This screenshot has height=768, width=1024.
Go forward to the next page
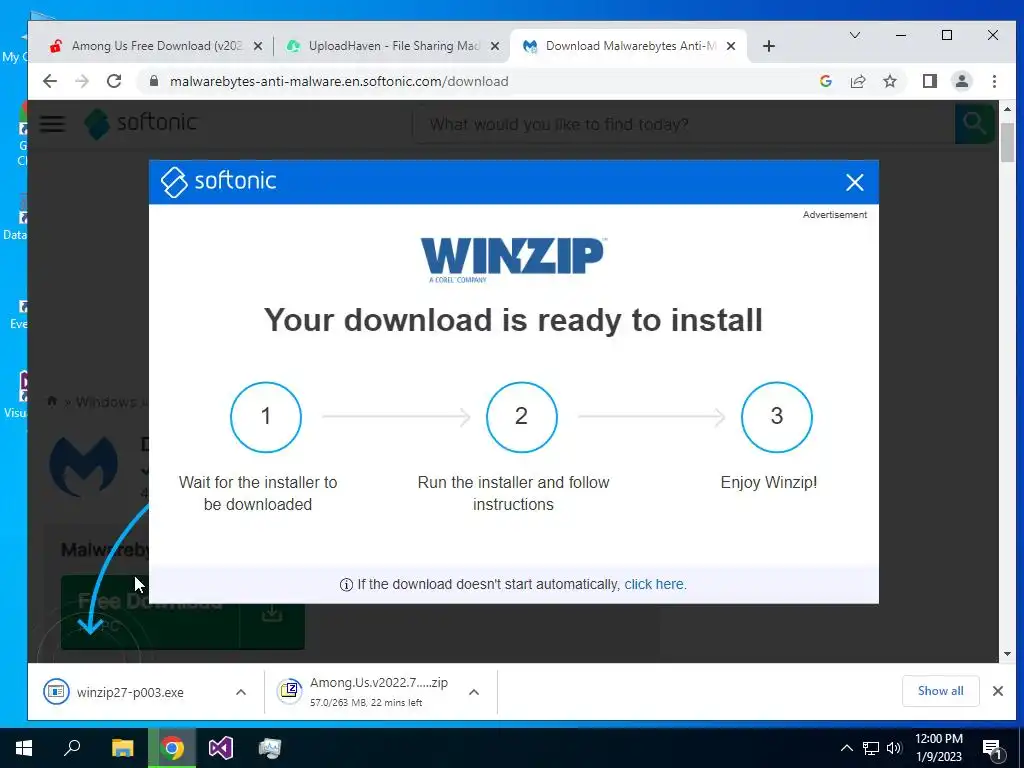click(x=82, y=81)
